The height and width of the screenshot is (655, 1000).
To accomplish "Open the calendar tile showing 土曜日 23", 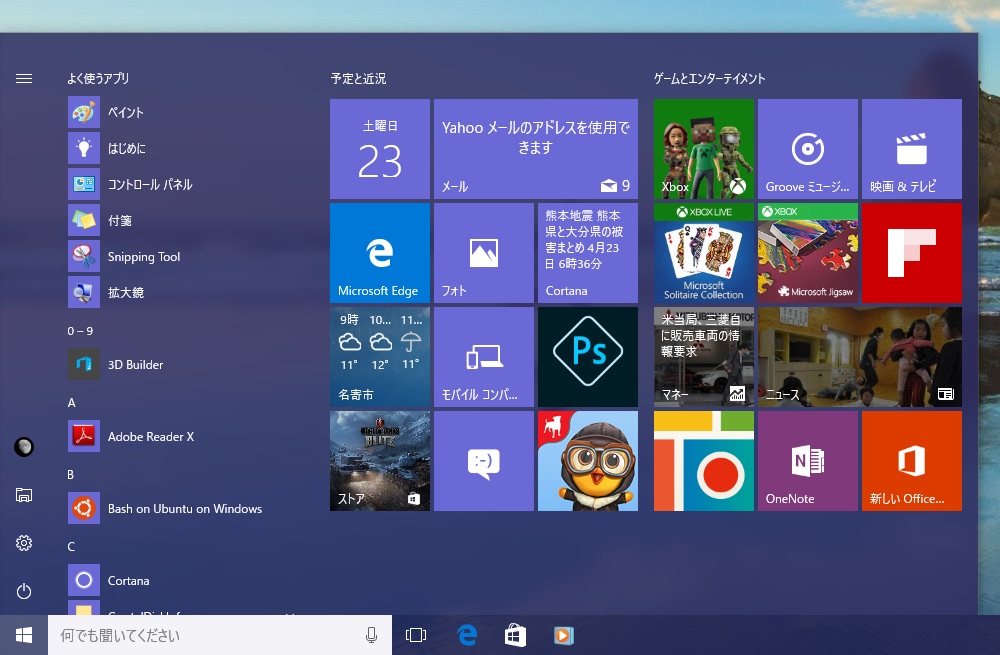I will (380, 149).
